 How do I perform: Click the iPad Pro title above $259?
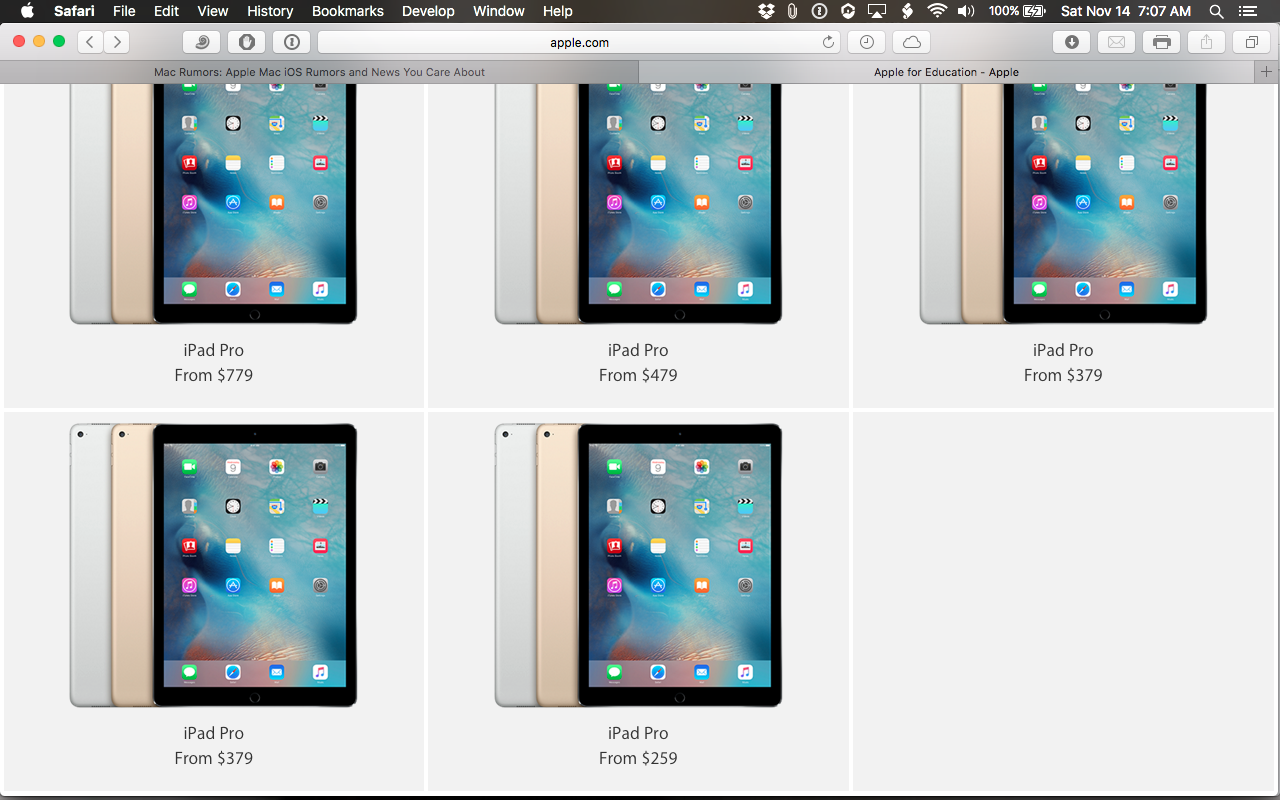(638, 733)
